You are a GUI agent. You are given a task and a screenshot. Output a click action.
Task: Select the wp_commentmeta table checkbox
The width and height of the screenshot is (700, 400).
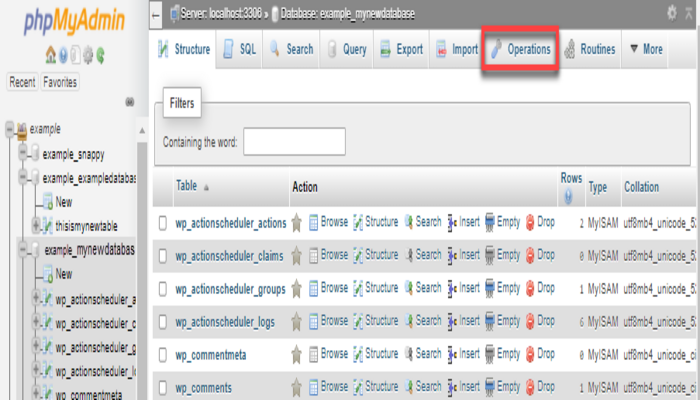click(x=163, y=354)
